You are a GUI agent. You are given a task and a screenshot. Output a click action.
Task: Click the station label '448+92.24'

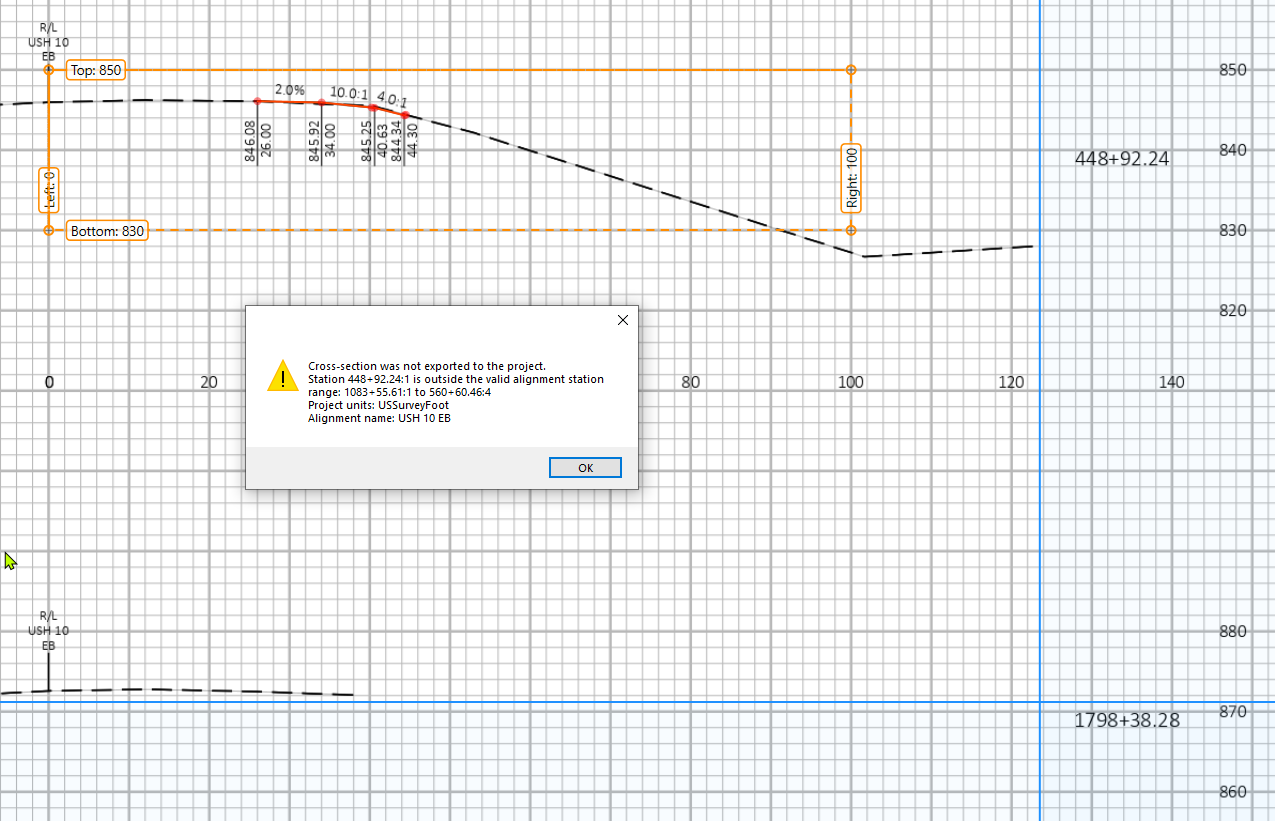point(1122,158)
